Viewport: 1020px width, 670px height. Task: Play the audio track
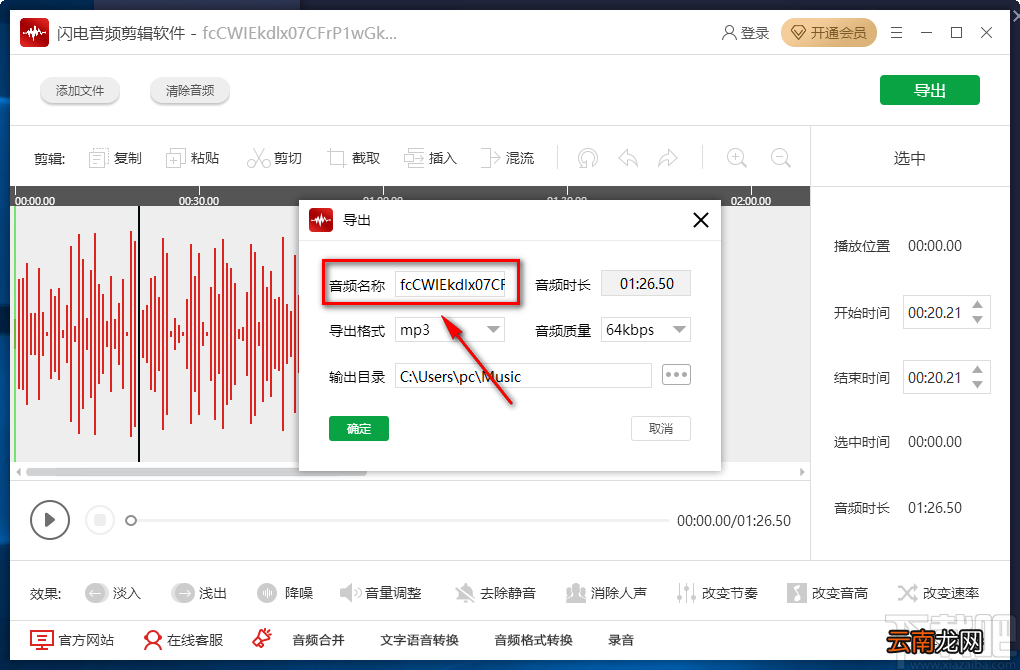click(x=49, y=520)
